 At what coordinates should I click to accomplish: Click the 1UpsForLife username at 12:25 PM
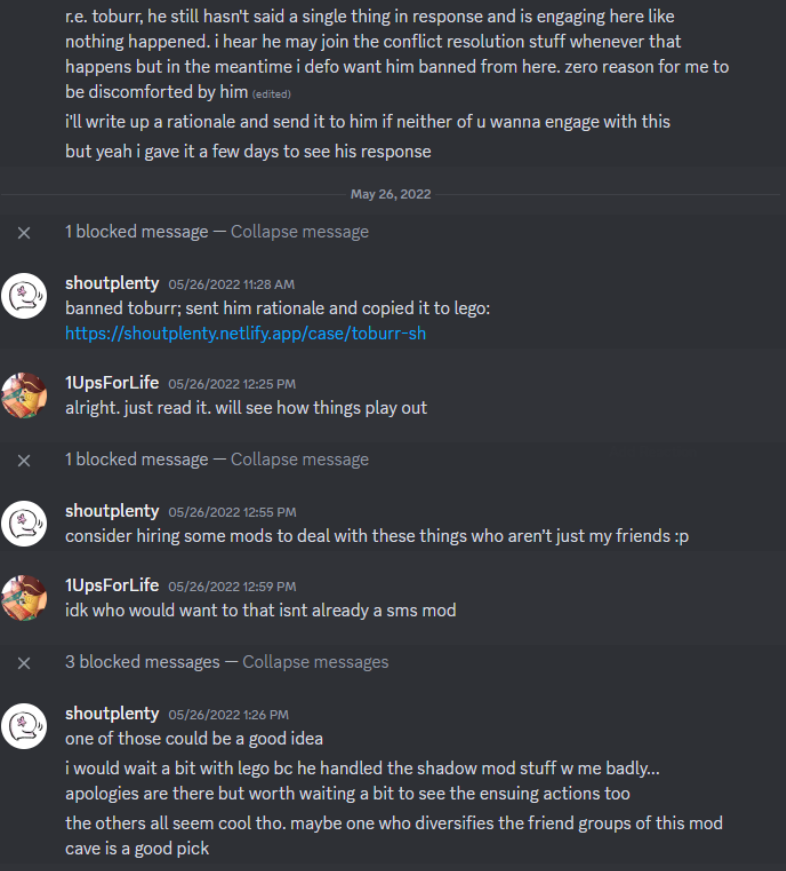coord(112,383)
